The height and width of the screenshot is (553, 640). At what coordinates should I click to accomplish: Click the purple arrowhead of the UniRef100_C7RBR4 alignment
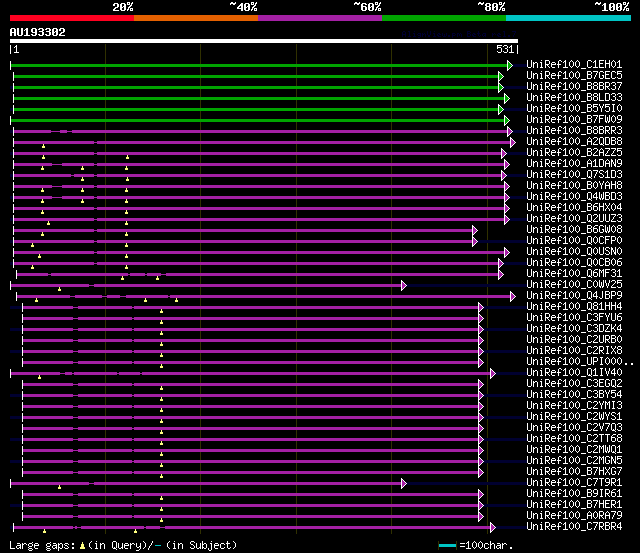coord(493,528)
